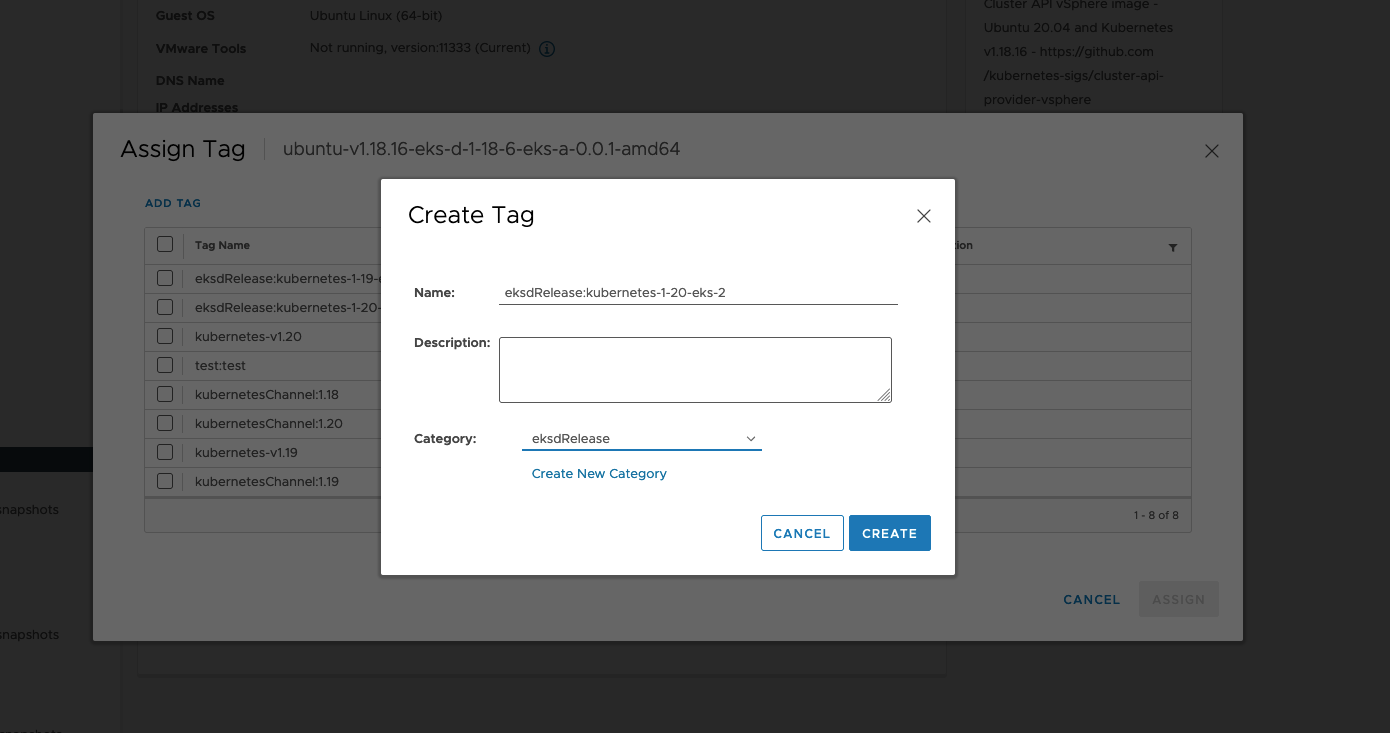Click the column filter icon in table header
This screenshot has height=733, width=1390.
(x=1172, y=247)
